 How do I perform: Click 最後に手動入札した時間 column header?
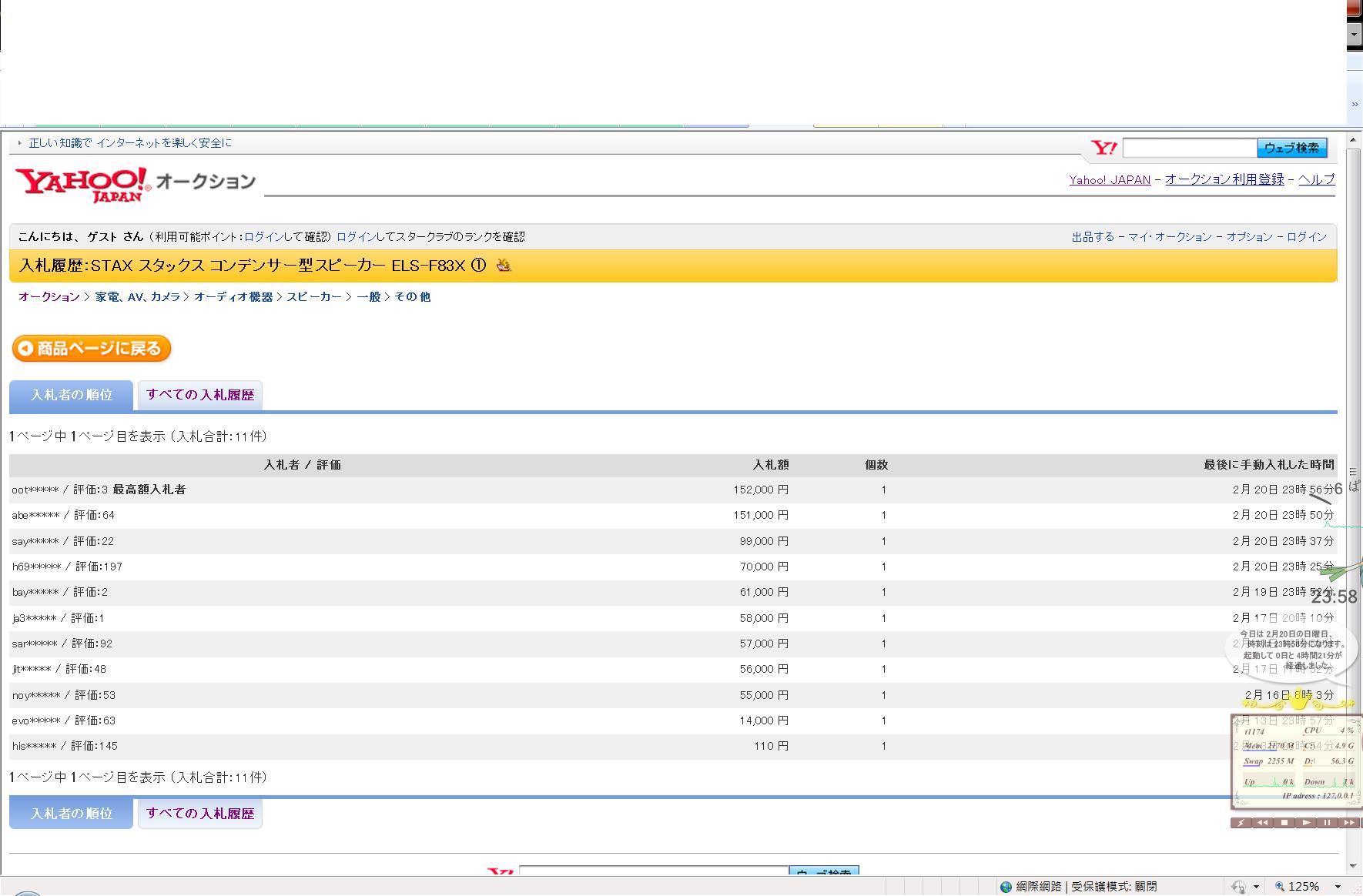(x=1269, y=465)
